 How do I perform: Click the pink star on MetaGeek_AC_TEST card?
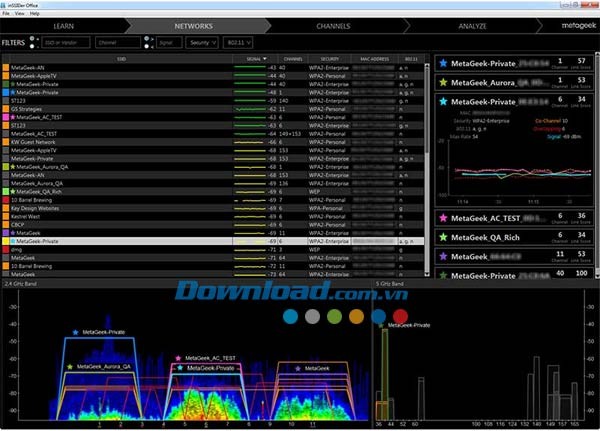tap(443, 218)
